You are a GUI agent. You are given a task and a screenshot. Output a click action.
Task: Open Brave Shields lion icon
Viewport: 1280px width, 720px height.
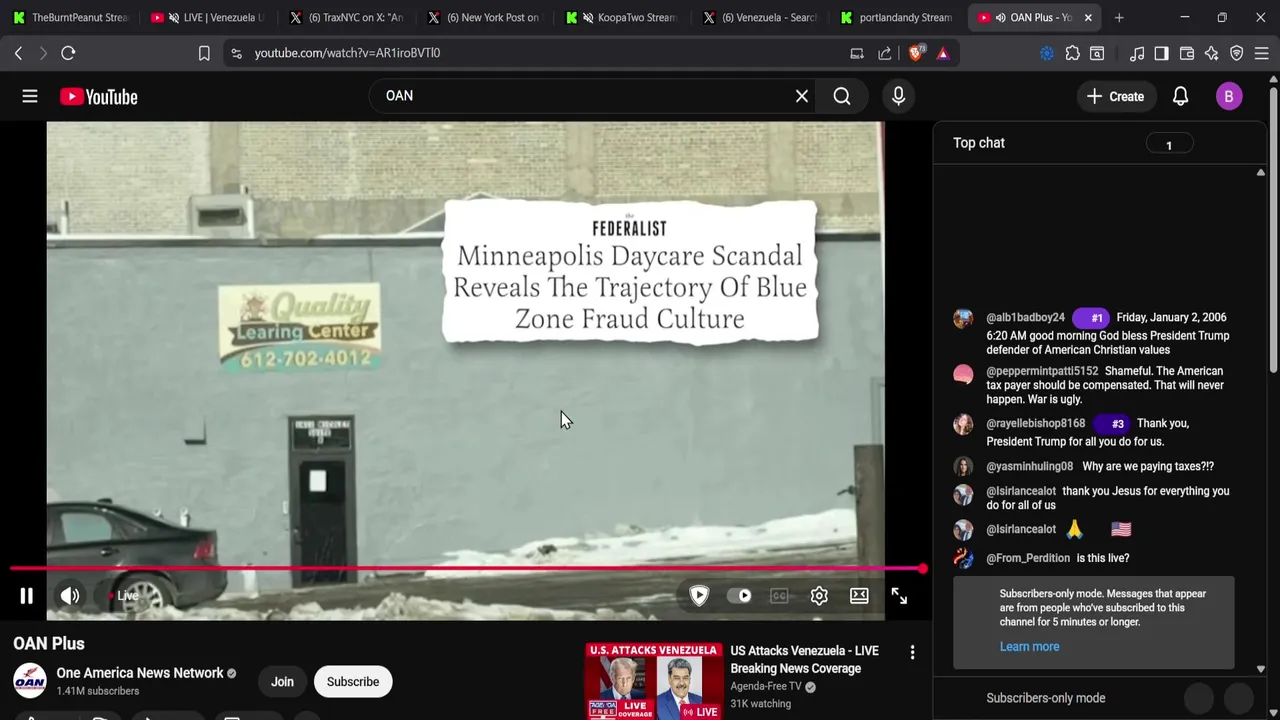(916, 53)
